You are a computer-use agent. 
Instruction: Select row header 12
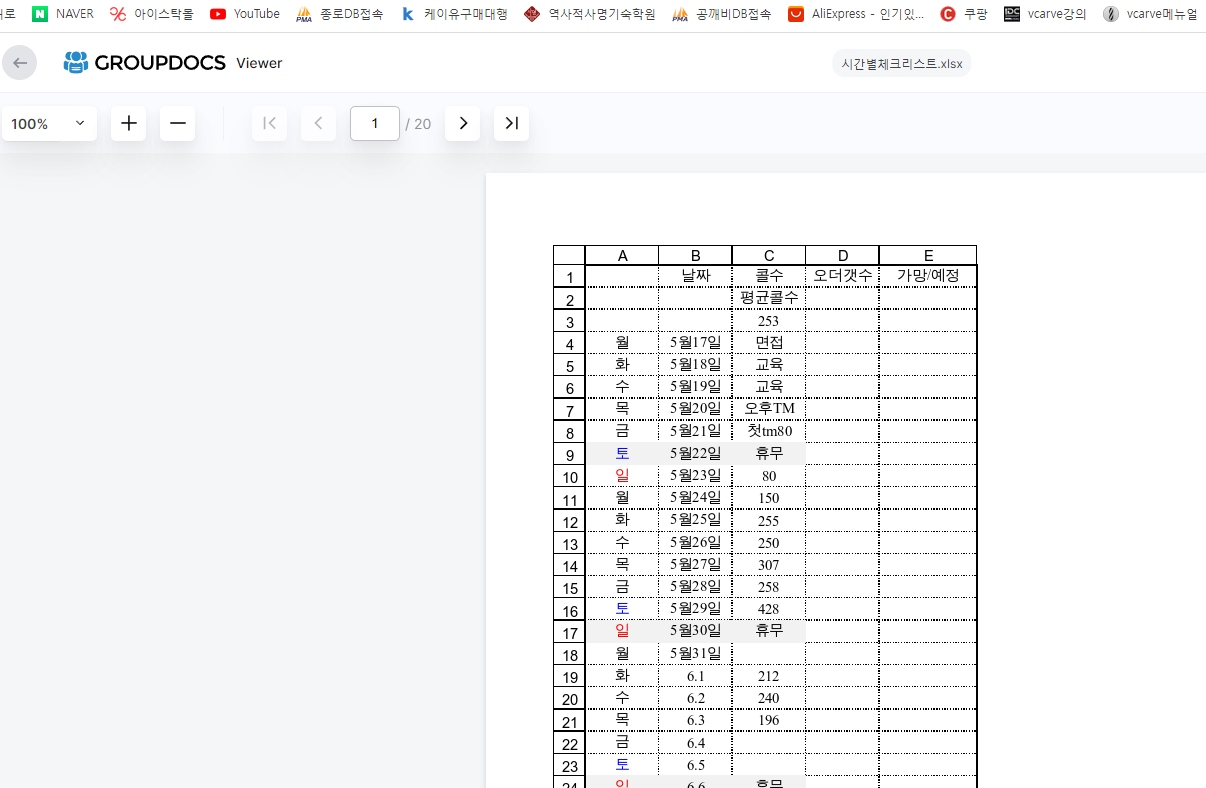[x=569, y=521]
